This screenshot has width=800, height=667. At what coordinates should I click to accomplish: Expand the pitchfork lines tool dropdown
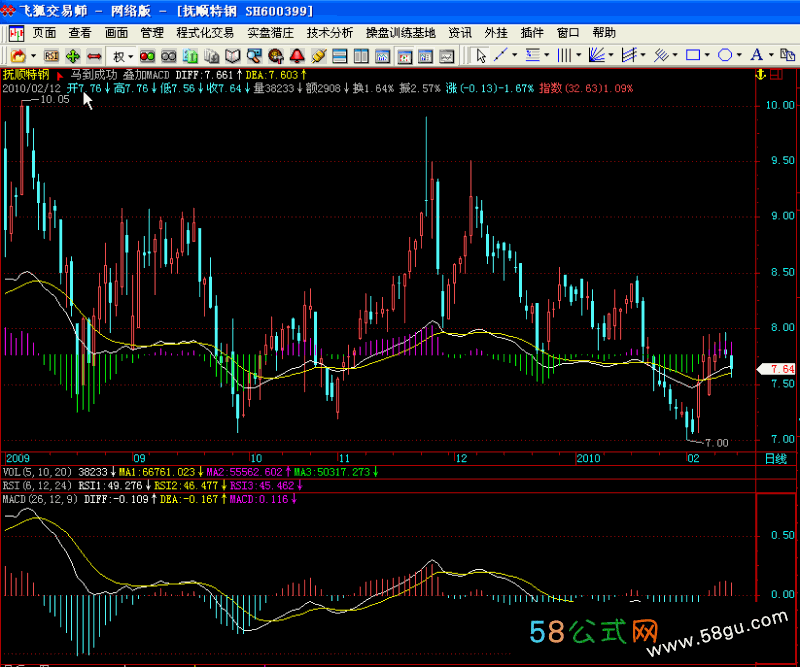675,55
